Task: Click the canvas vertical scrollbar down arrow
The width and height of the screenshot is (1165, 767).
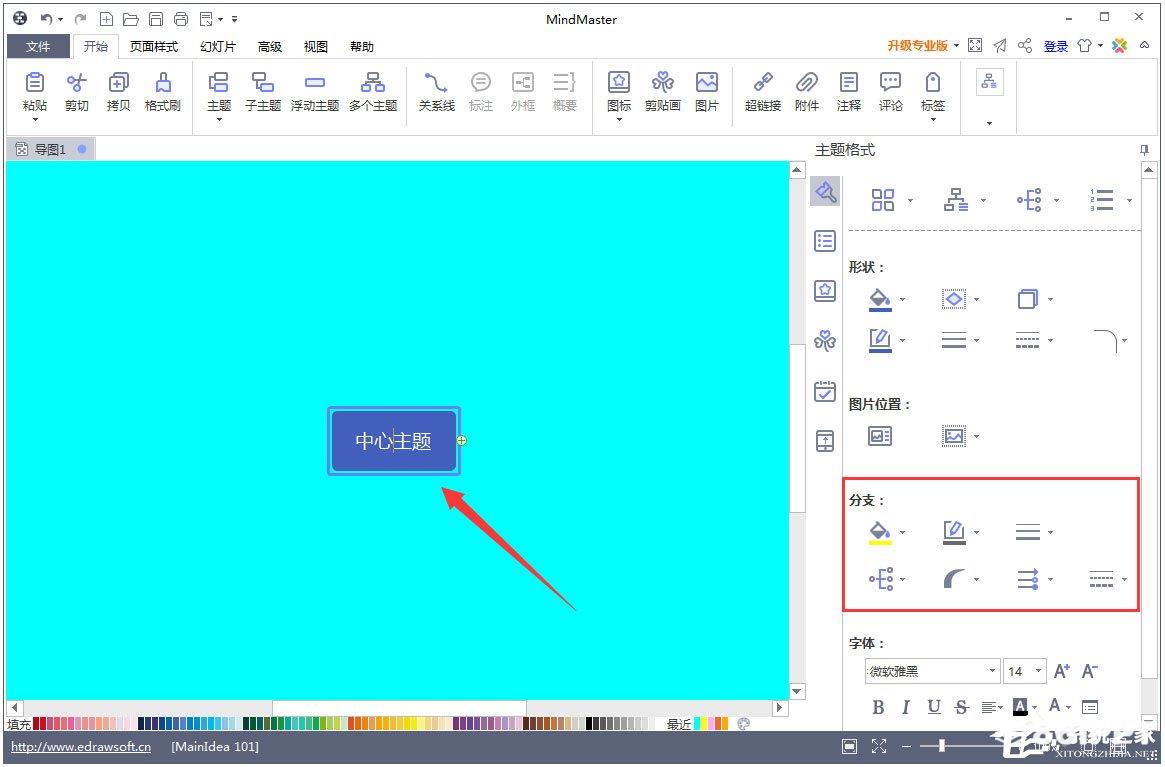Action: (797, 691)
